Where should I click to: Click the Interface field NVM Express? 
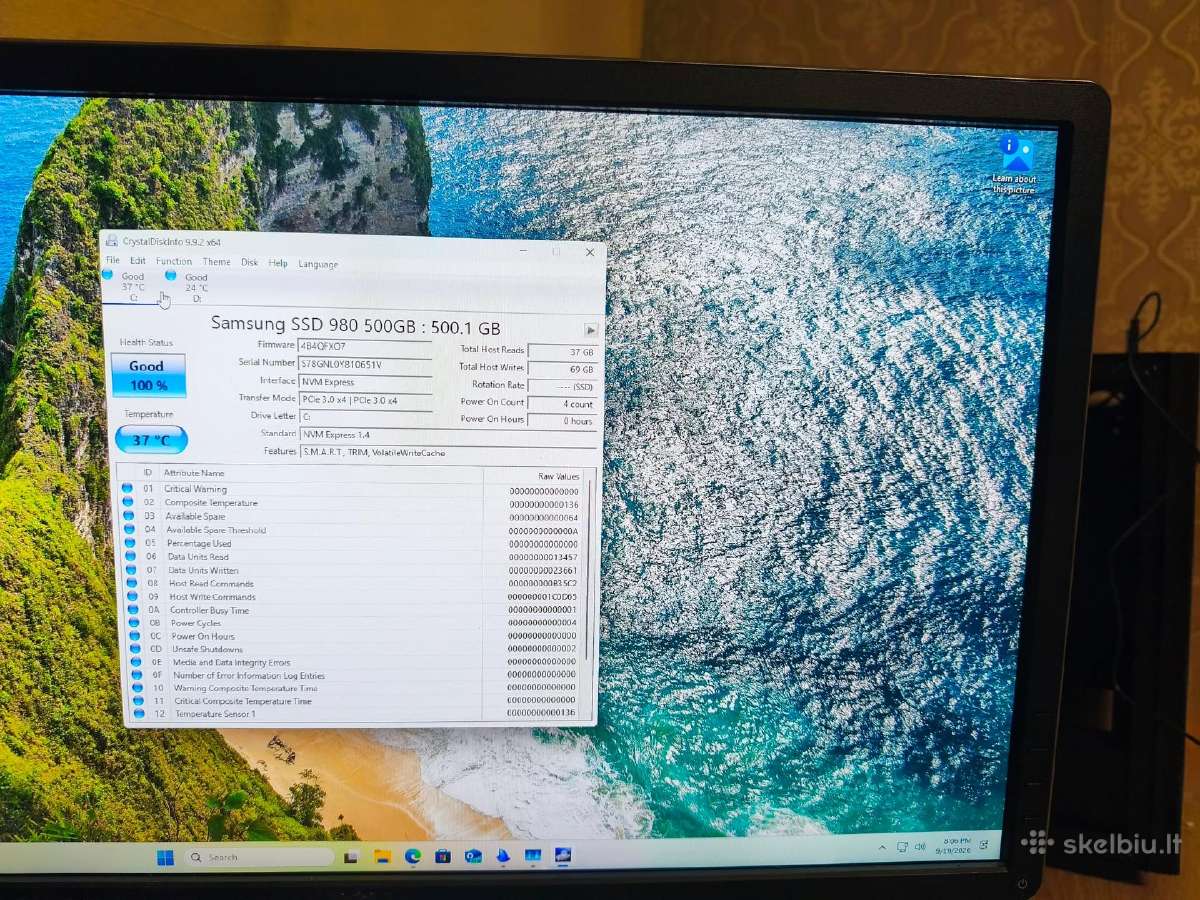pos(365,382)
